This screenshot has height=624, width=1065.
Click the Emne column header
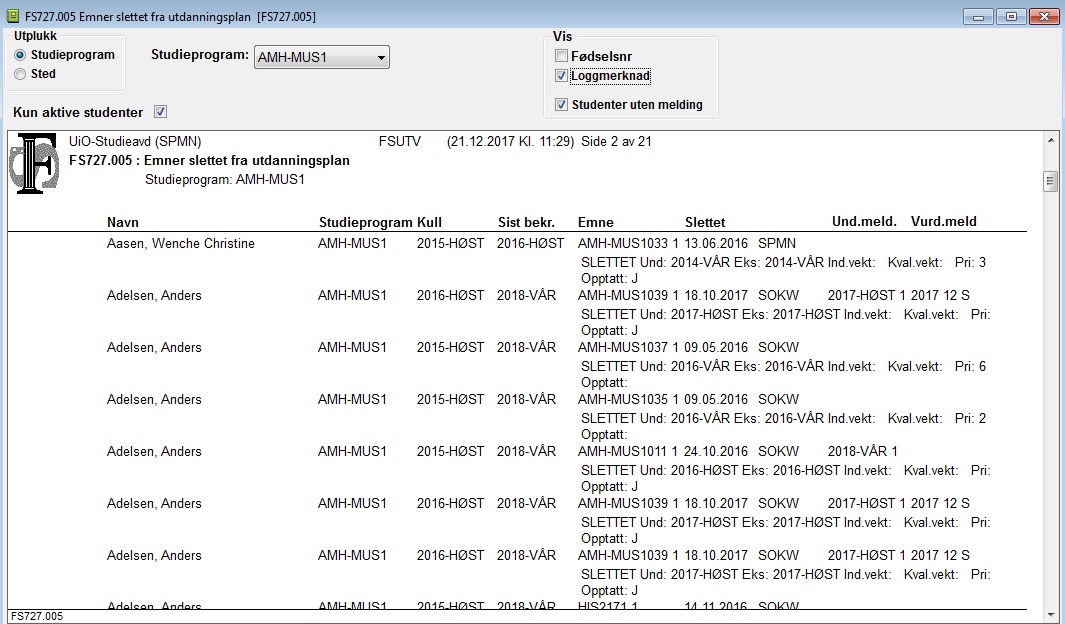coord(596,222)
